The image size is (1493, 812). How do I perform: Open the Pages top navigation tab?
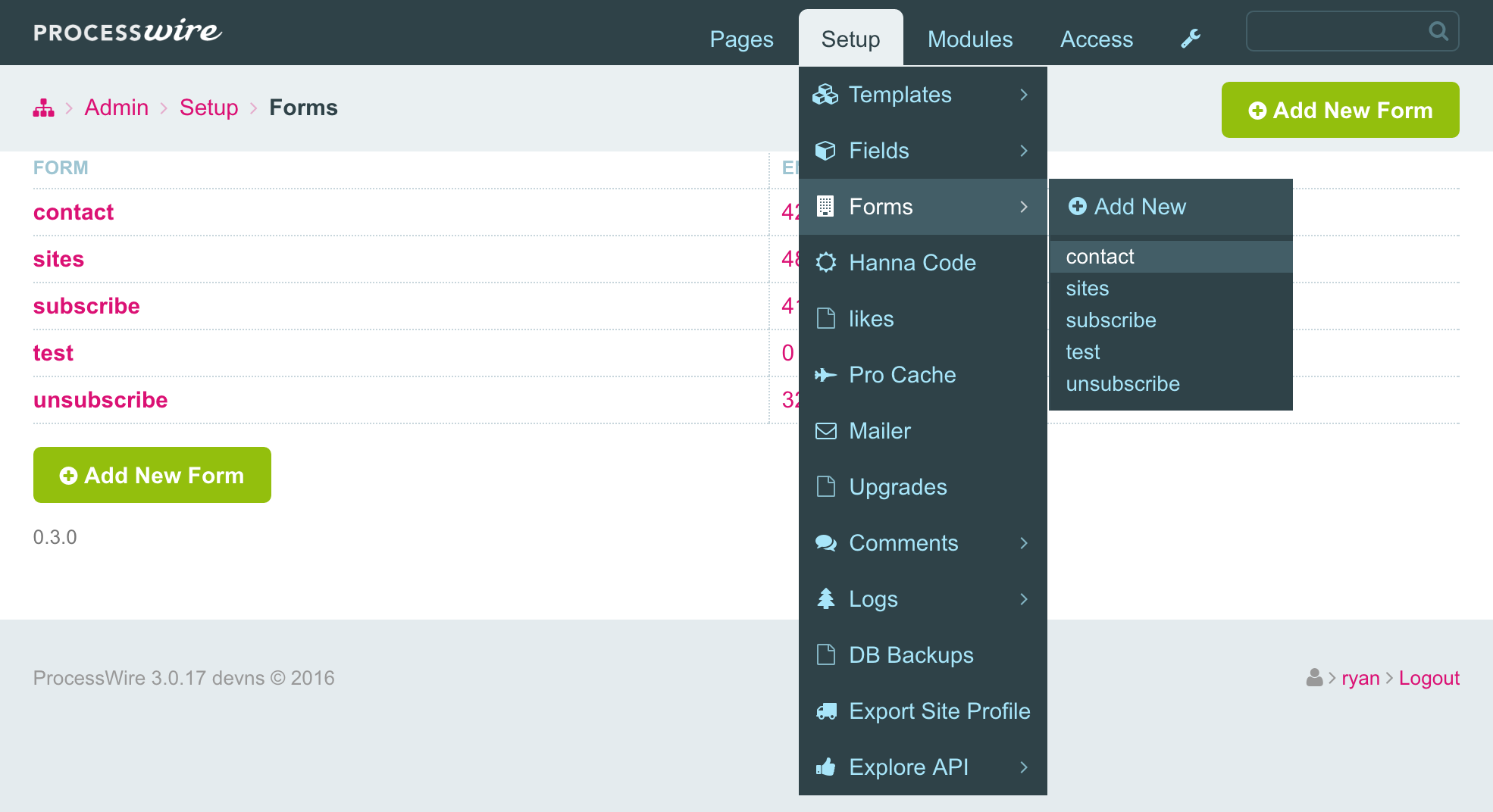click(741, 39)
